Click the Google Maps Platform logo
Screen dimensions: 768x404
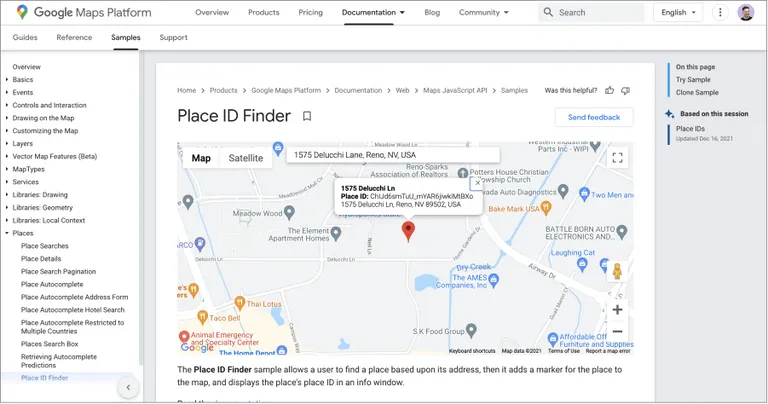(x=84, y=12)
